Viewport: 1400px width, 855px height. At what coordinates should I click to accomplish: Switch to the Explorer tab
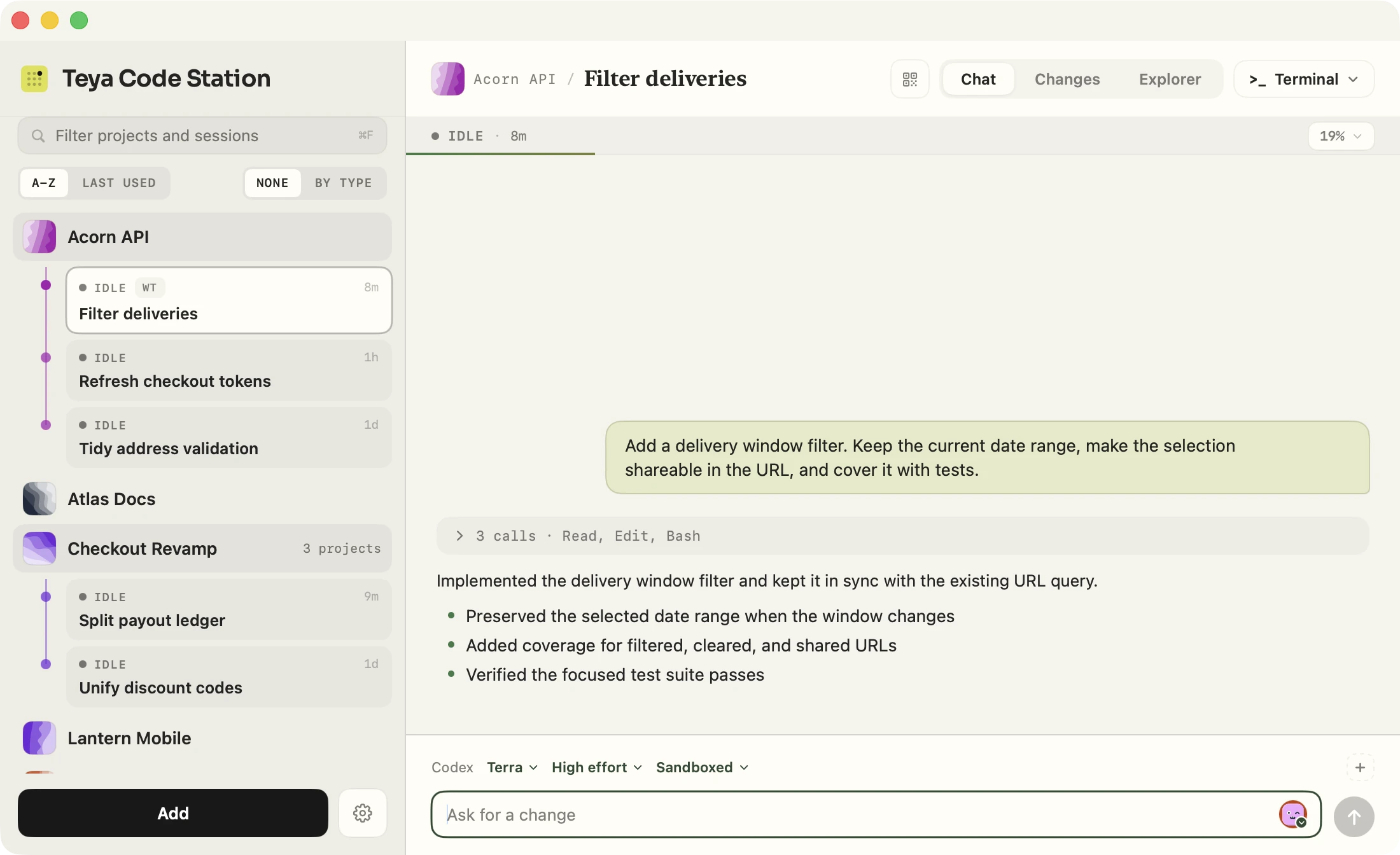coord(1170,79)
